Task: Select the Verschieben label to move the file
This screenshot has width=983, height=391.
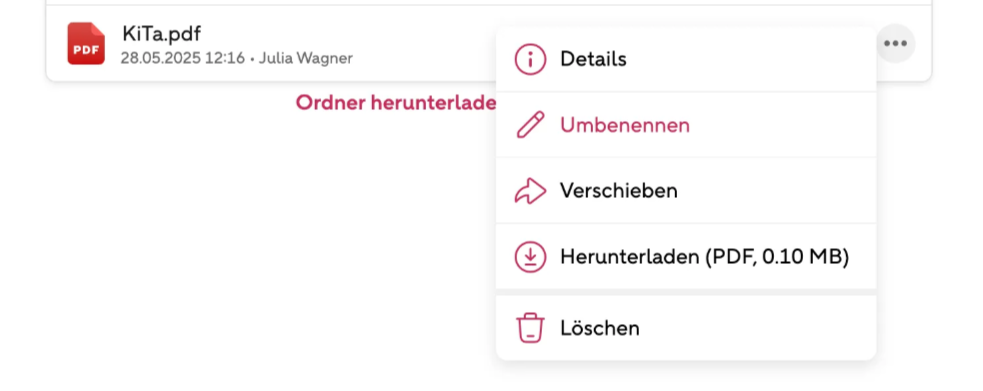Action: 619,190
